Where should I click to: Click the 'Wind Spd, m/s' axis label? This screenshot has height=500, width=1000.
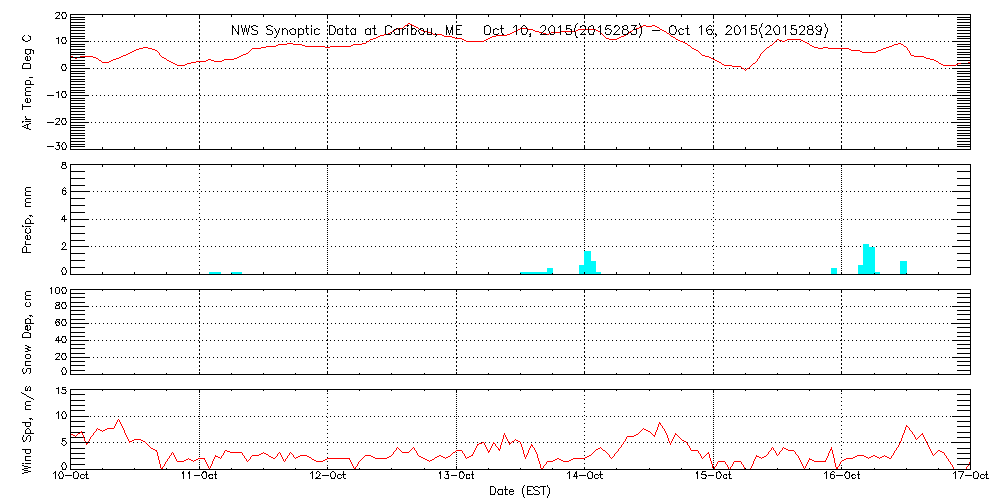coord(28,428)
